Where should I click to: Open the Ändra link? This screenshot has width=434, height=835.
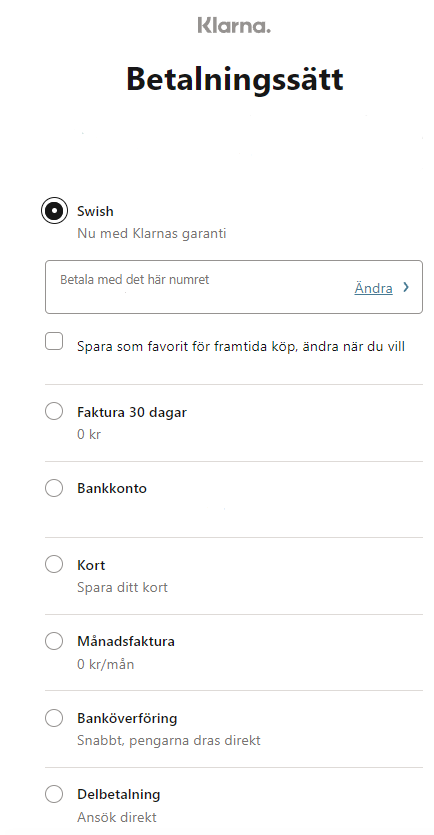[x=373, y=288]
